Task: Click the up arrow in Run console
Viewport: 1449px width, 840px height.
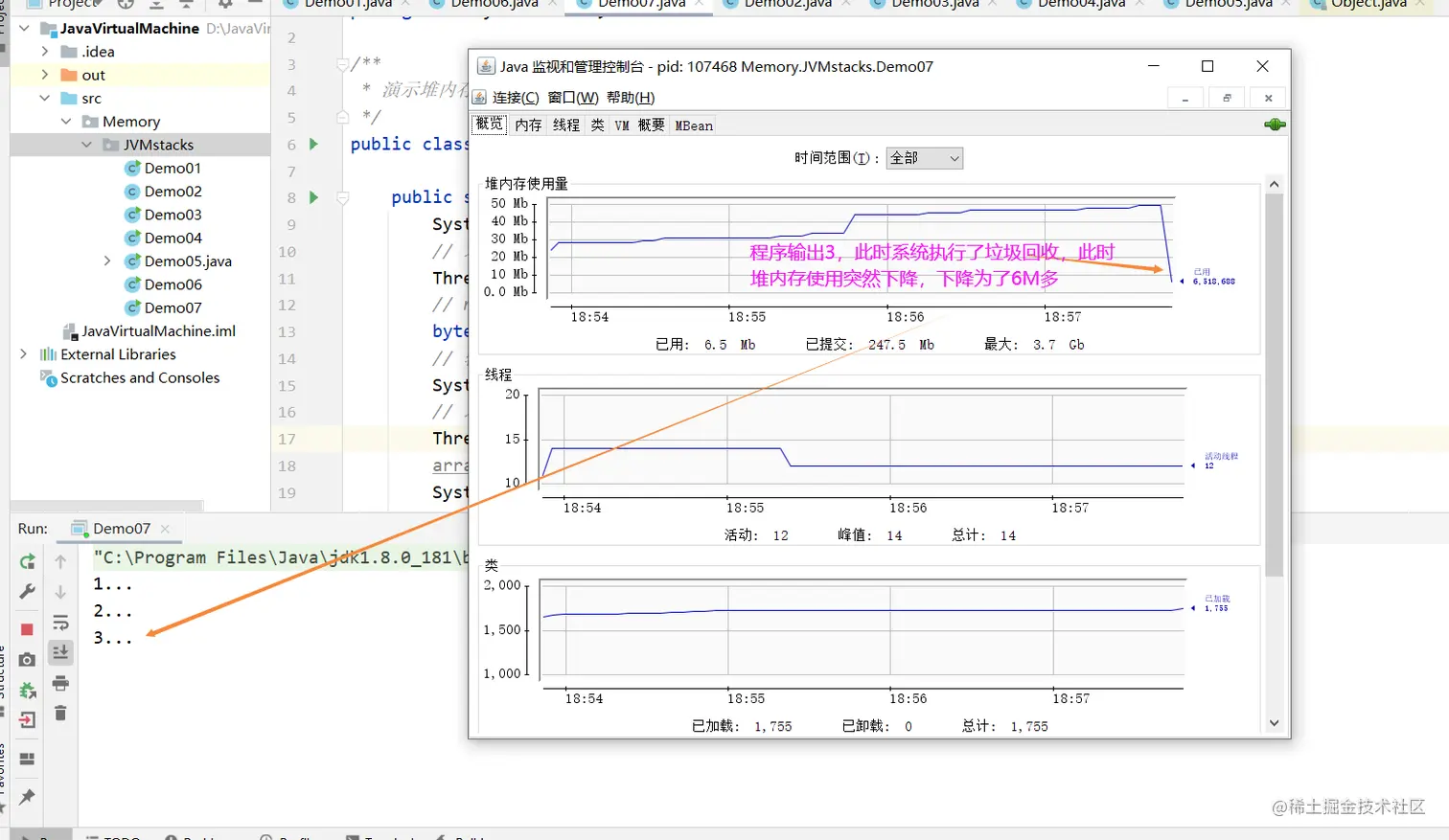Action: tap(60, 561)
